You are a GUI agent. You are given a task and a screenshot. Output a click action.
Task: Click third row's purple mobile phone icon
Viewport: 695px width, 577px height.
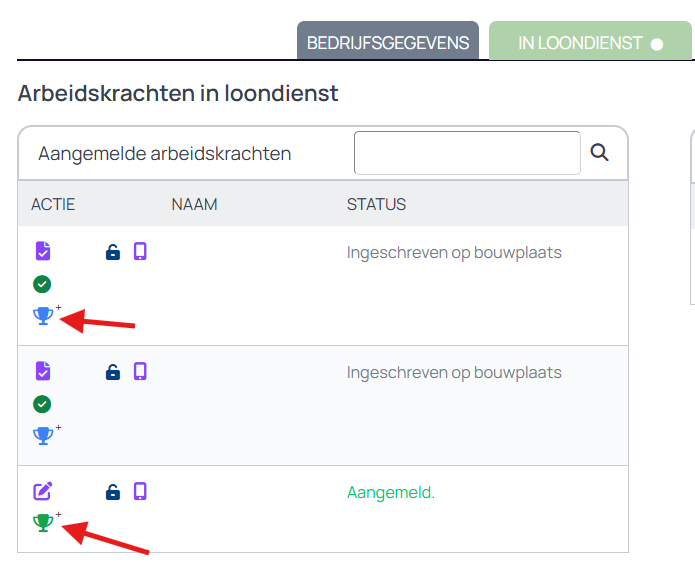[140, 491]
